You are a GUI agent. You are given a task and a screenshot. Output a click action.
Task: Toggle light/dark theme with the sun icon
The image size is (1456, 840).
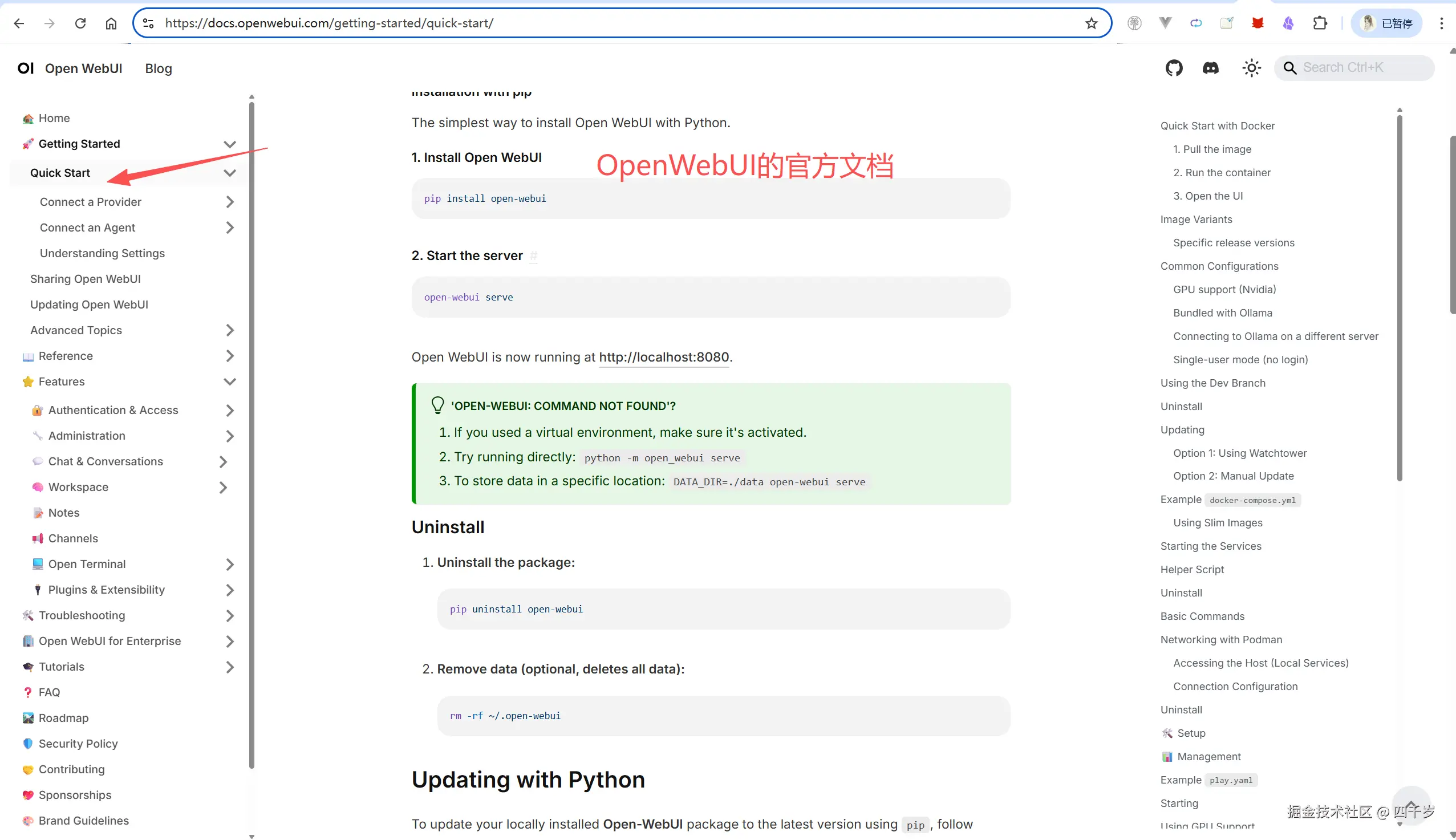point(1251,67)
